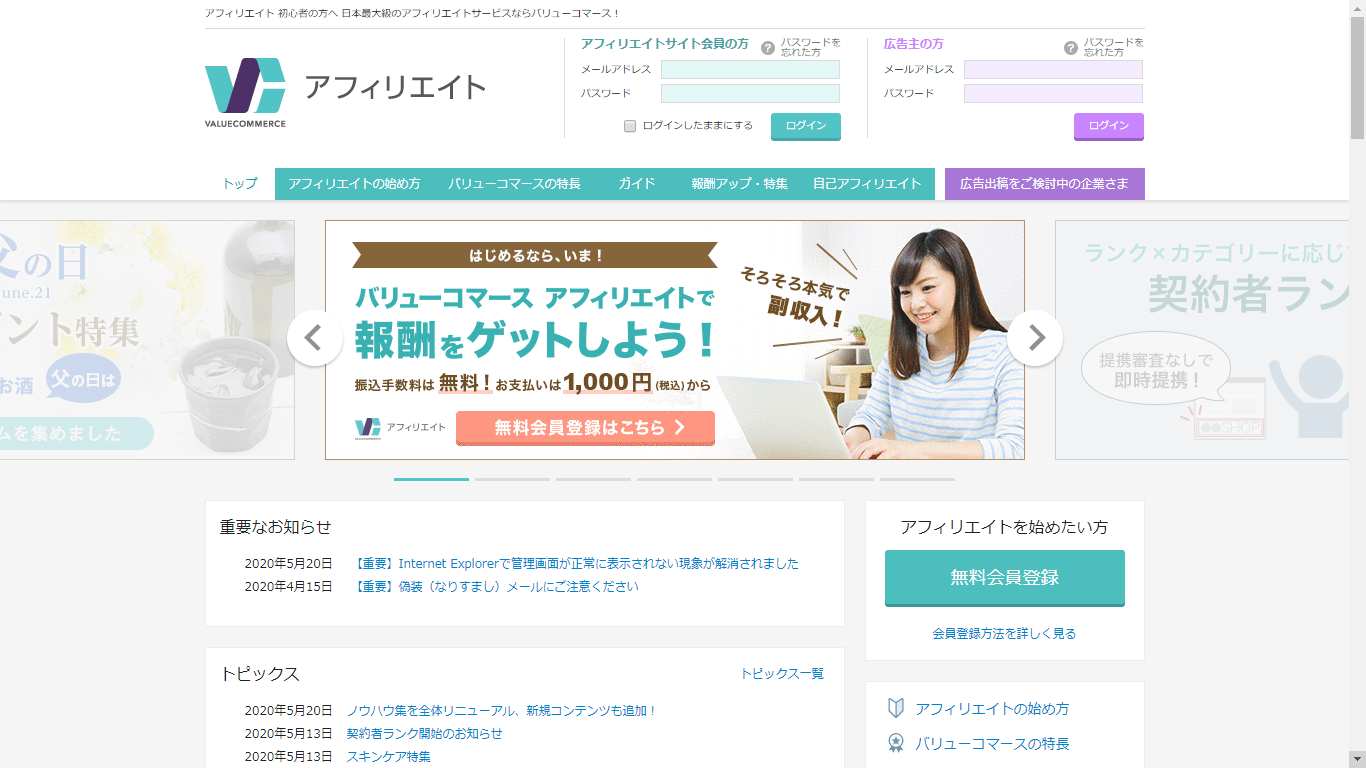Click the affiliate member ログイン button
The image size is (1366, 768).
click(805, 127)
